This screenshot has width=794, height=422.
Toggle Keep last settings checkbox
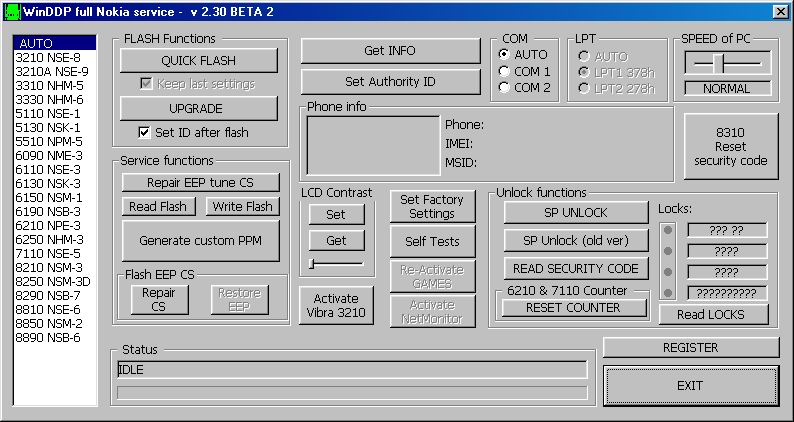click(x=146, y=84)
